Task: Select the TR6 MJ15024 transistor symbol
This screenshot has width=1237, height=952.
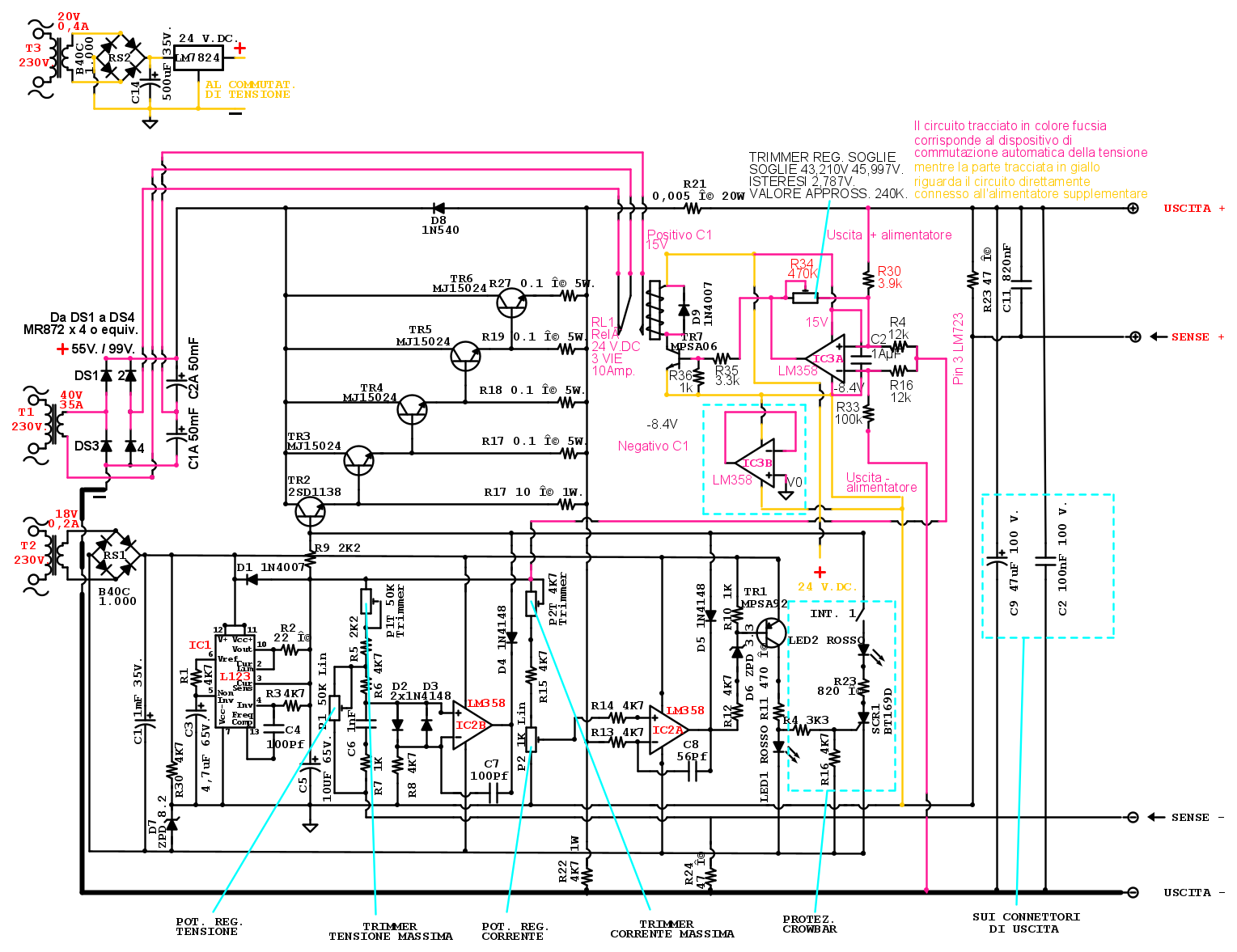Action: (510, 303)
